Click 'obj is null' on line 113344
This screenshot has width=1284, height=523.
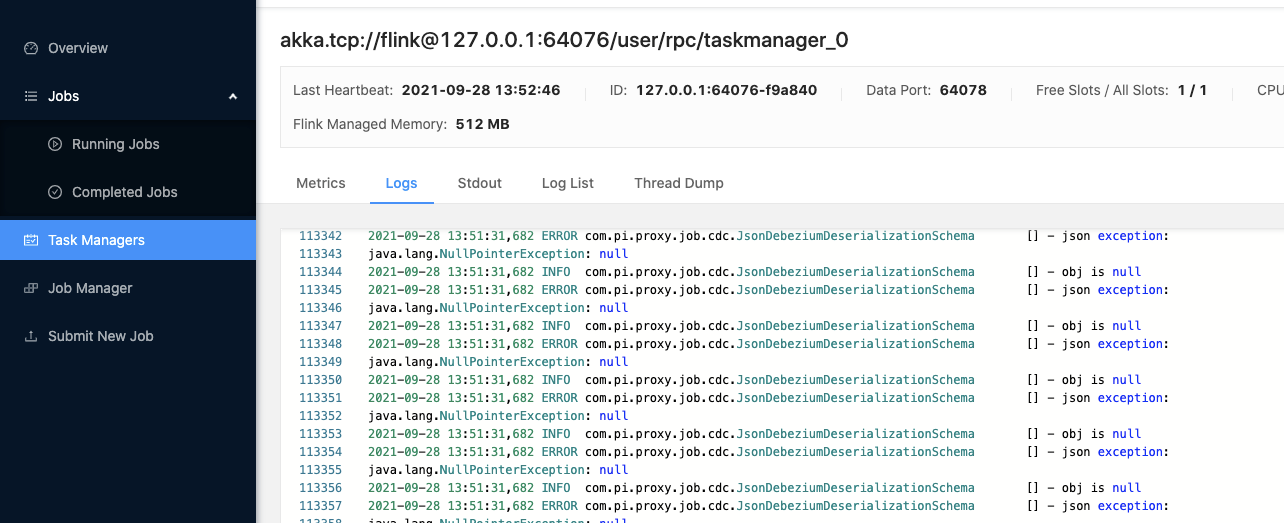1101,272
